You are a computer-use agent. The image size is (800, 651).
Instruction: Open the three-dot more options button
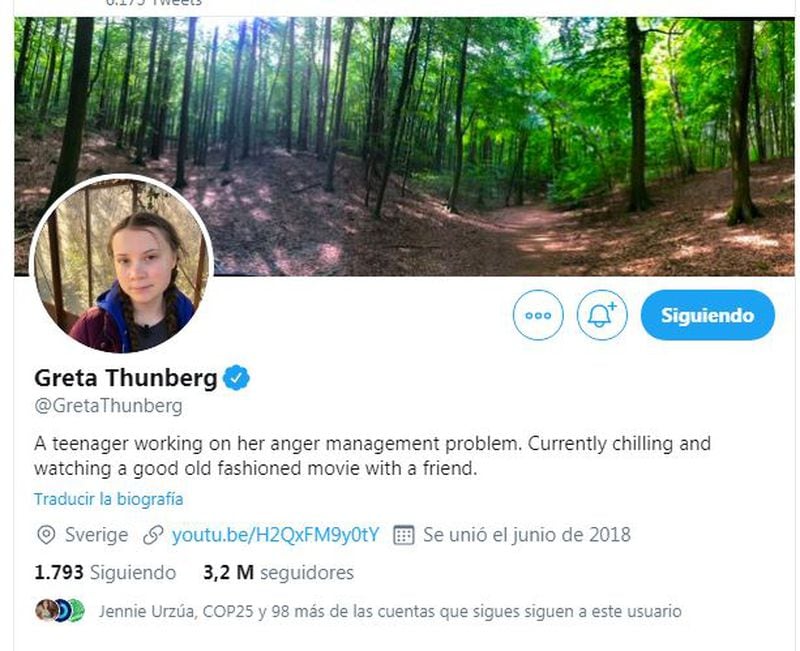click(x=538, y=315)
